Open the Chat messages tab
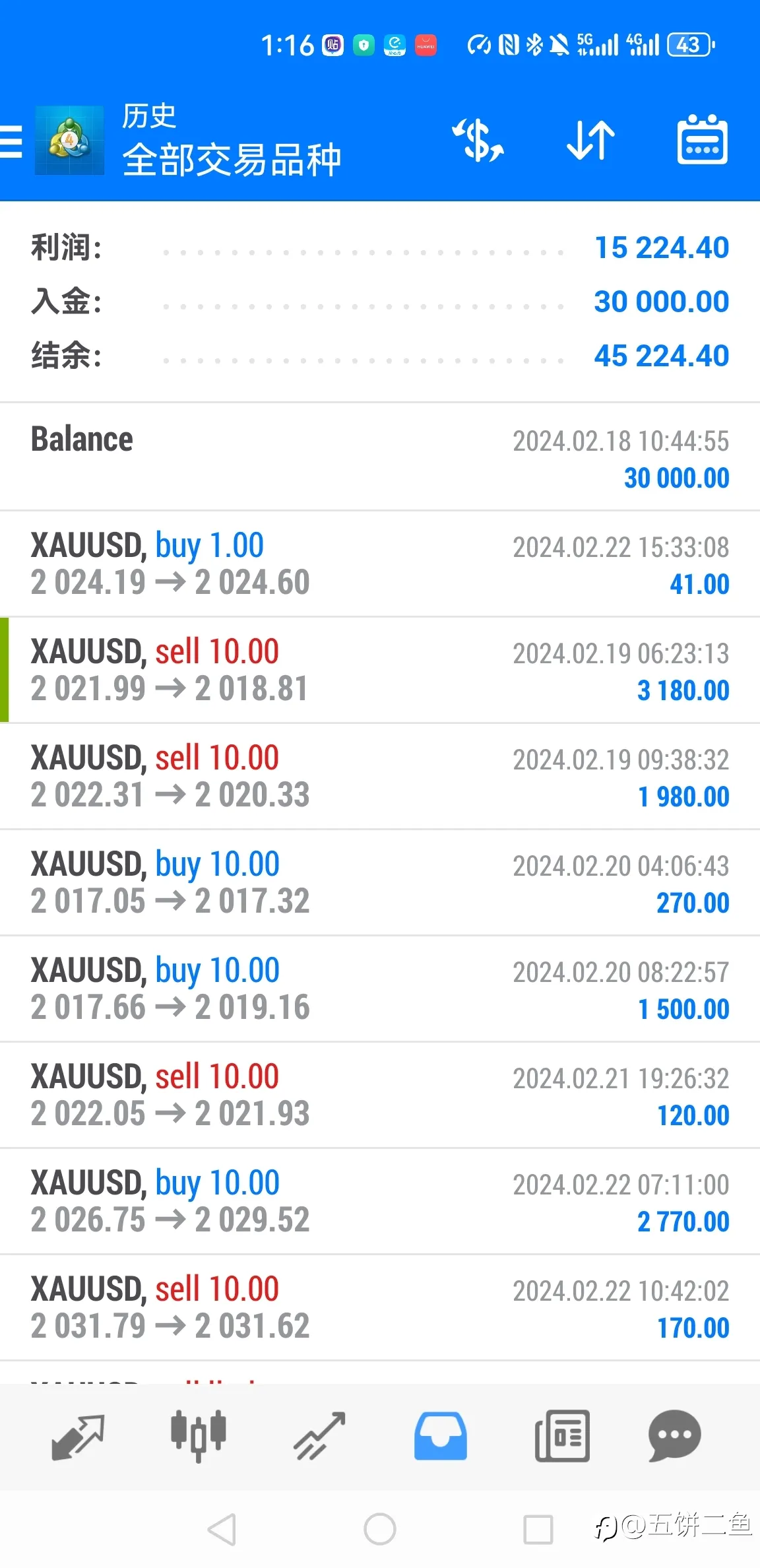 pos(674,1436)
